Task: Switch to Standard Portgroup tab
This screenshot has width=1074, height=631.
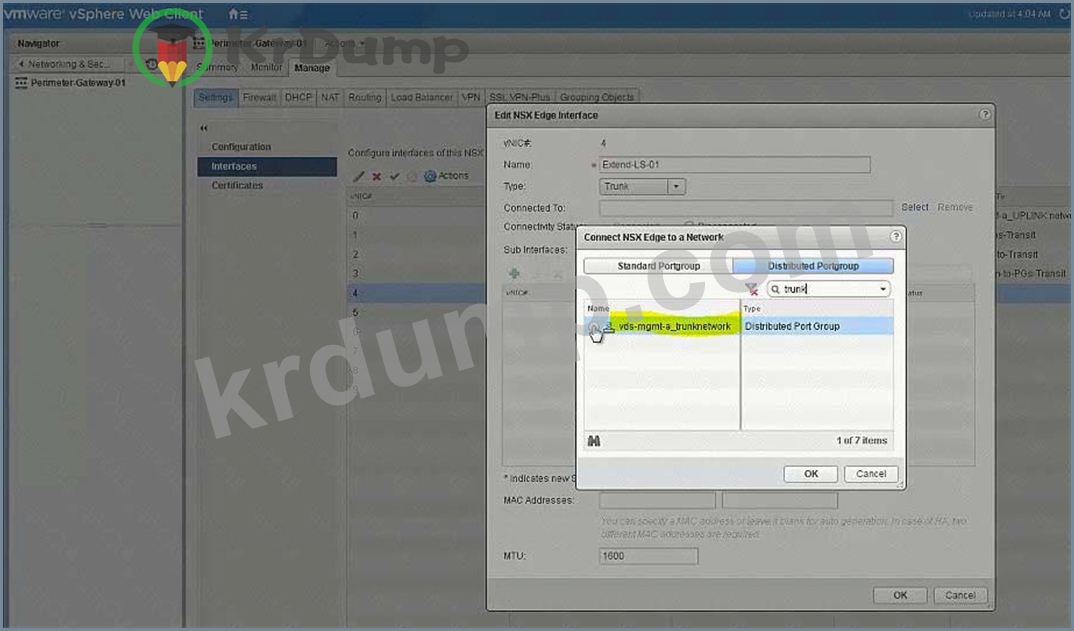Action: (658, 266)
